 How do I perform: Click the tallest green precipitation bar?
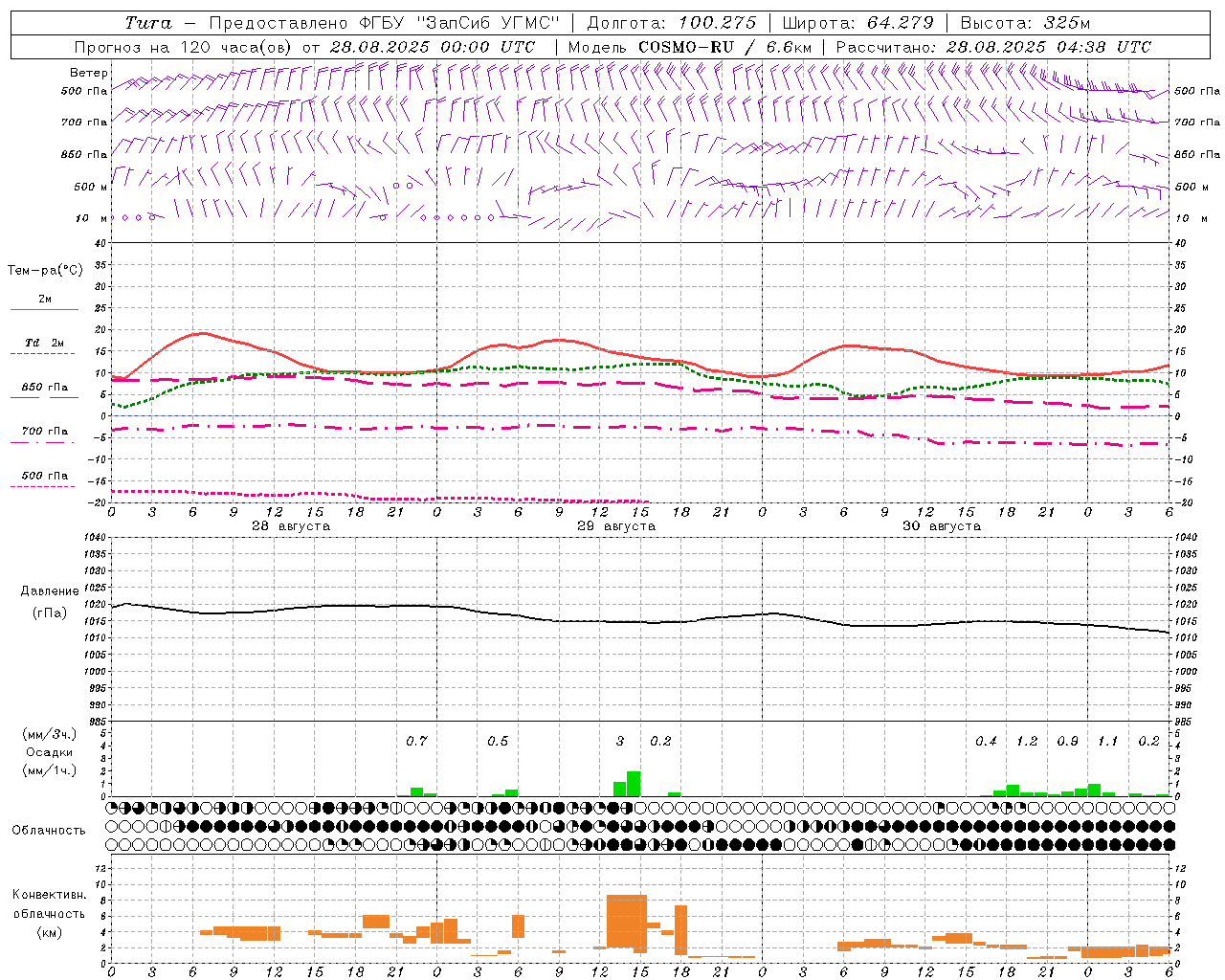coord(634,784)
